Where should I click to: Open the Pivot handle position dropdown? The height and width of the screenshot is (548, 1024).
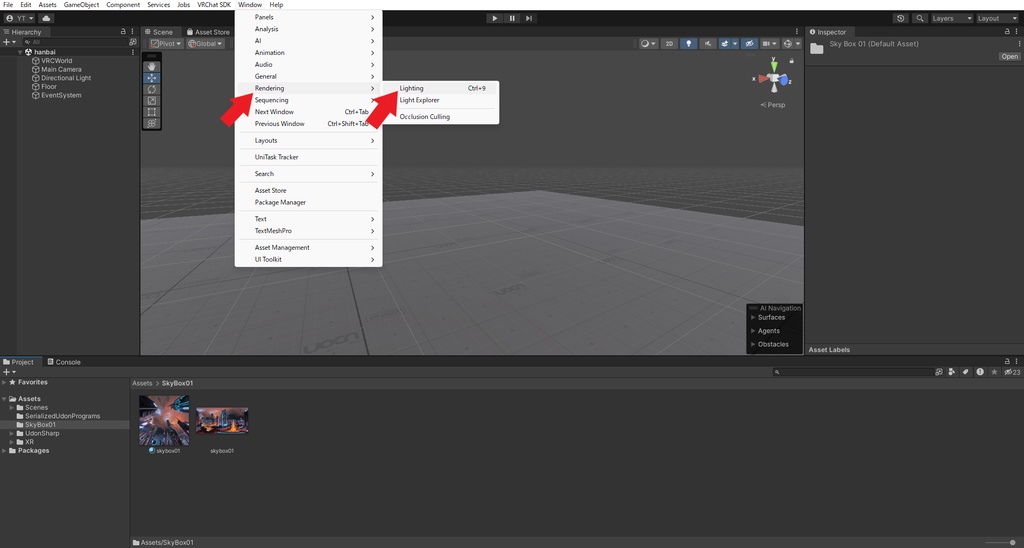click(x=167, y=44)
